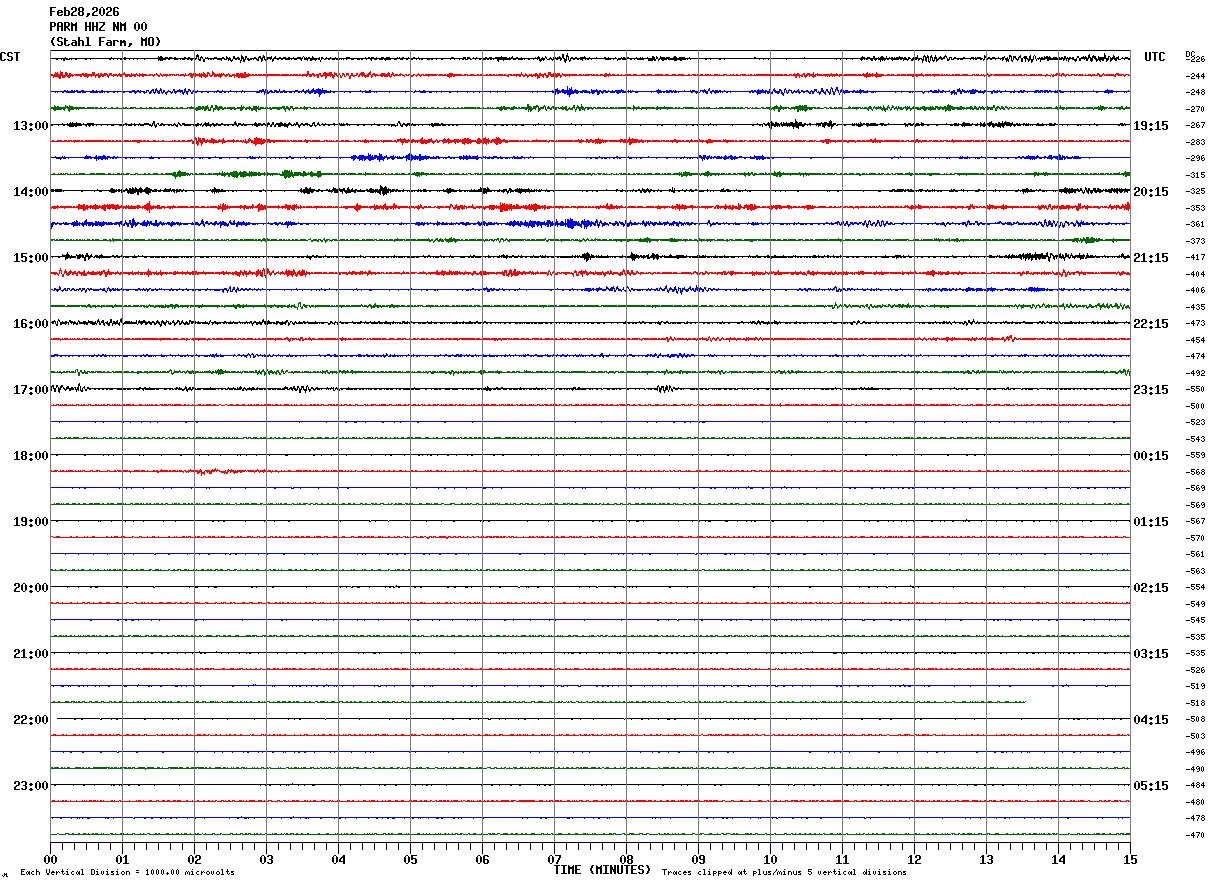Image resolution: width=1210 pixels, height=886 pixels.
Task: Click the UTC timezone label
Action: tap(1155, 57)
